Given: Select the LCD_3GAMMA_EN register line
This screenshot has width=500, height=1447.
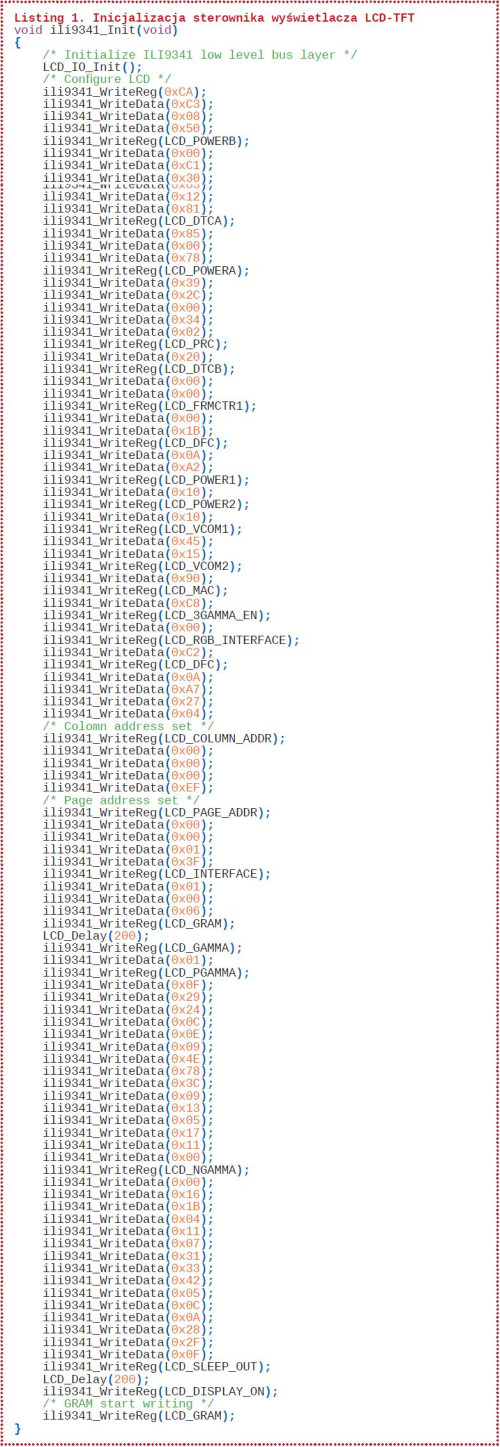Looking at the screenshot, I should [x=157, y=615].
